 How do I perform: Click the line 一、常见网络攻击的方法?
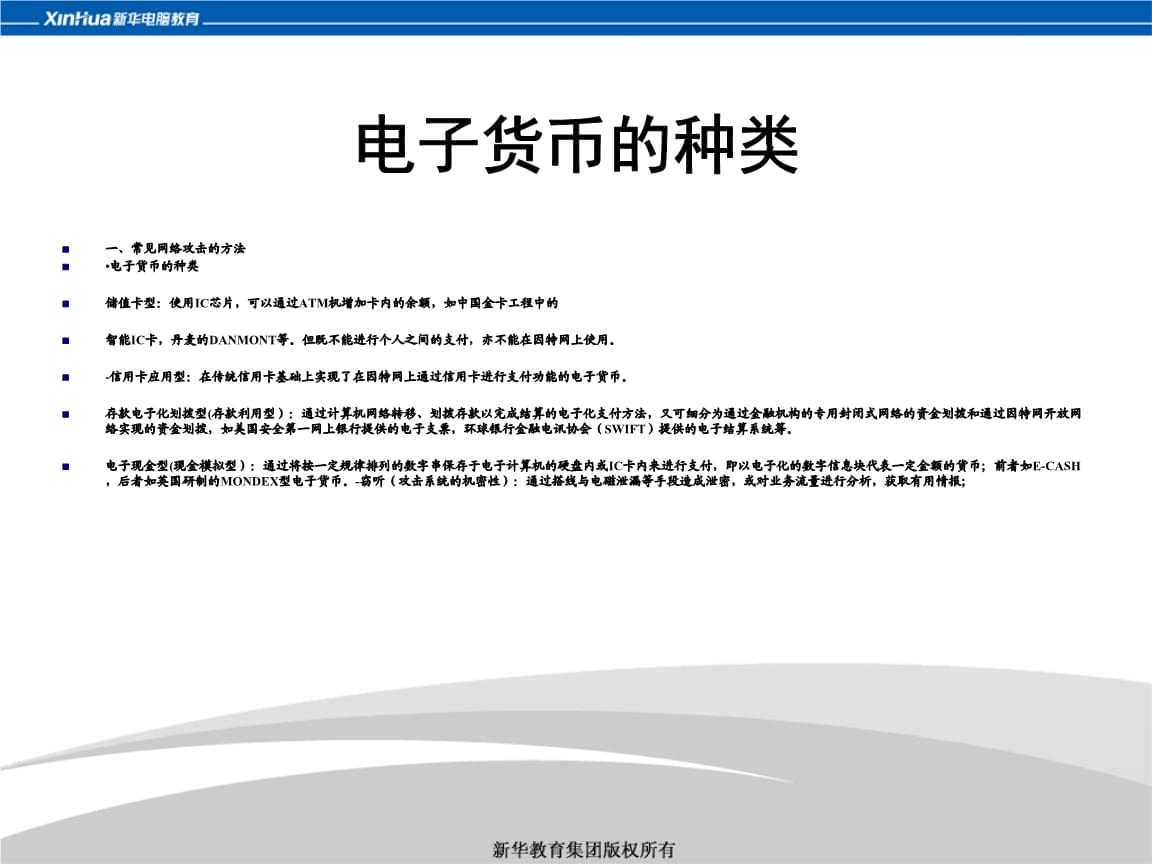(175, 248)
